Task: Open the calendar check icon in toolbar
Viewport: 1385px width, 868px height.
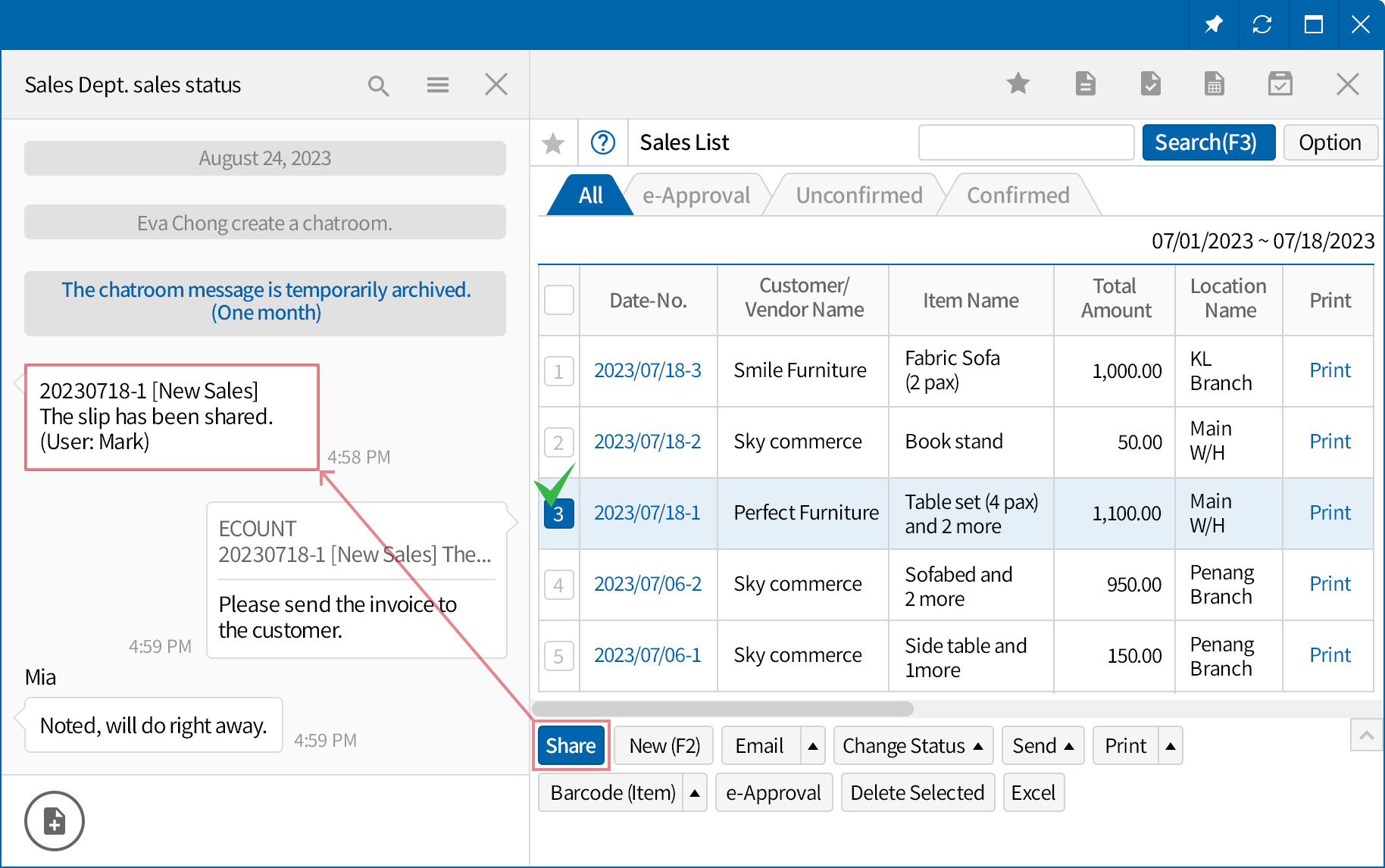Action: coord(1280,83)
